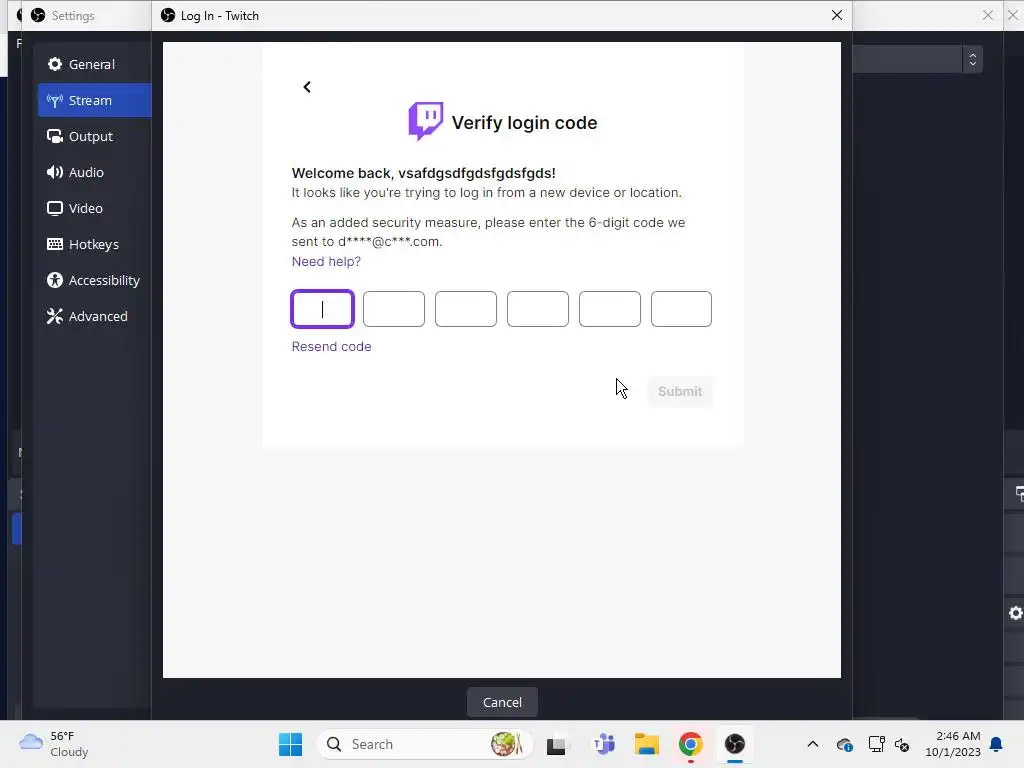Open the Output settings section

[94, 136]
